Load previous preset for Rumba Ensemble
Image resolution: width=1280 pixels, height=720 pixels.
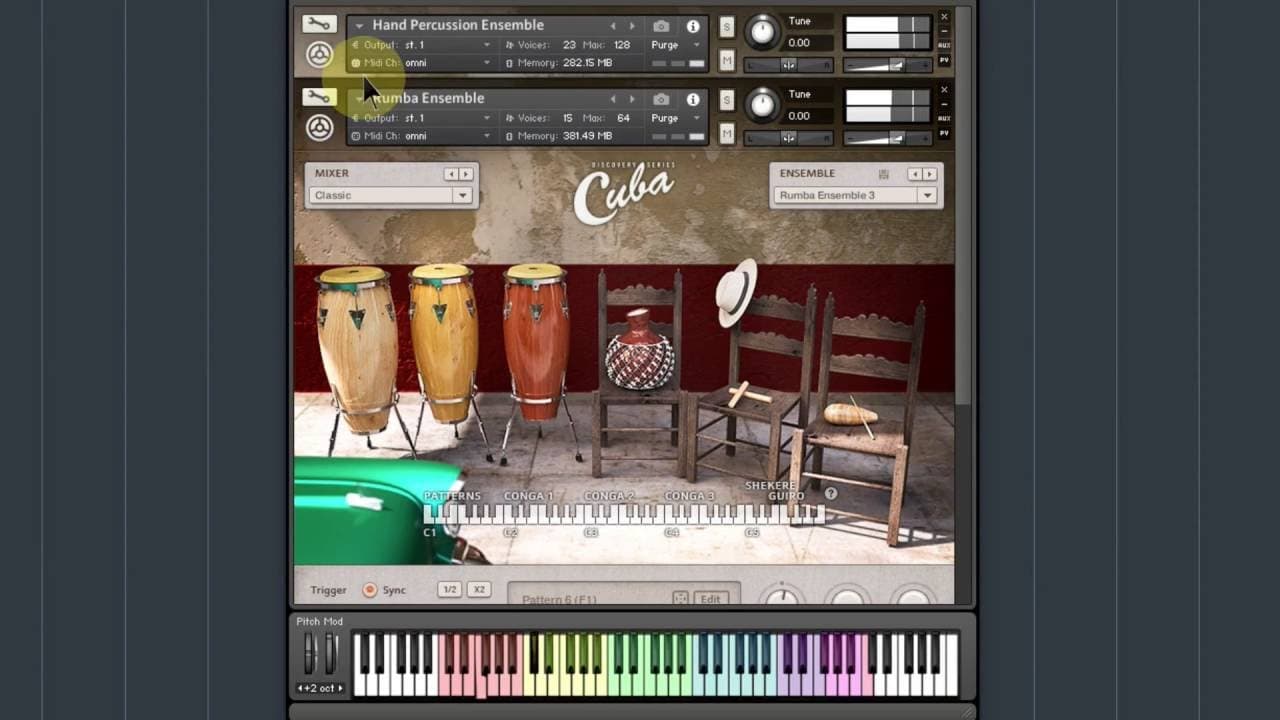pyautogui.click(x=614, y=99)
